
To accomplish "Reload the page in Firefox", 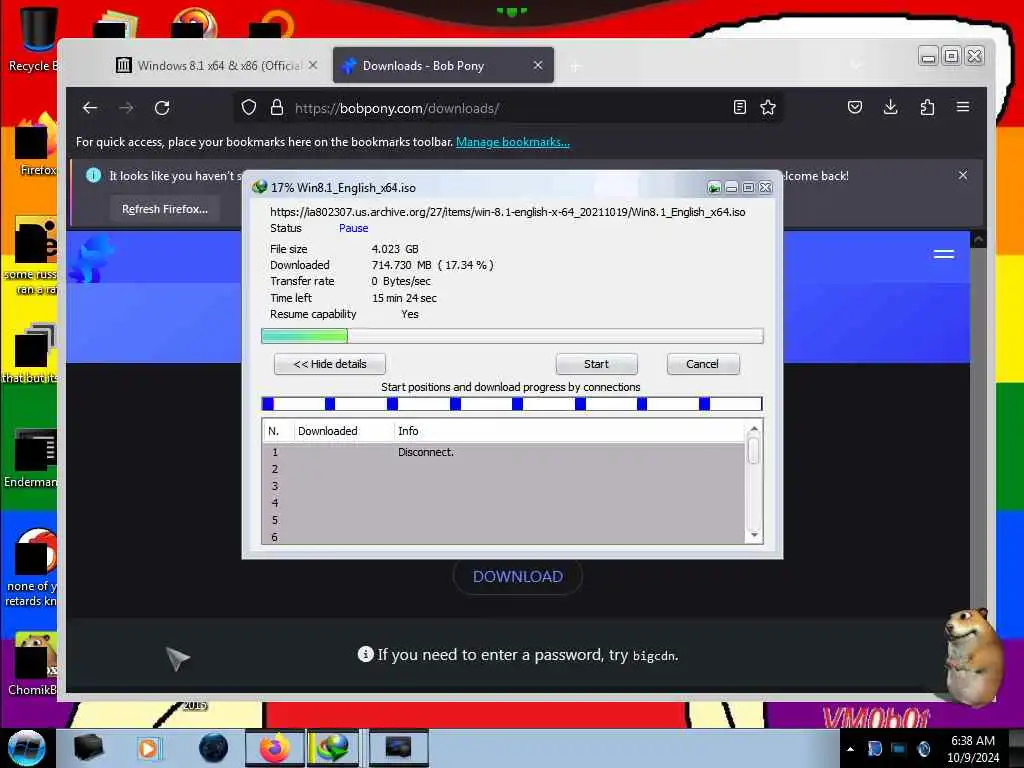I will 162,108.
